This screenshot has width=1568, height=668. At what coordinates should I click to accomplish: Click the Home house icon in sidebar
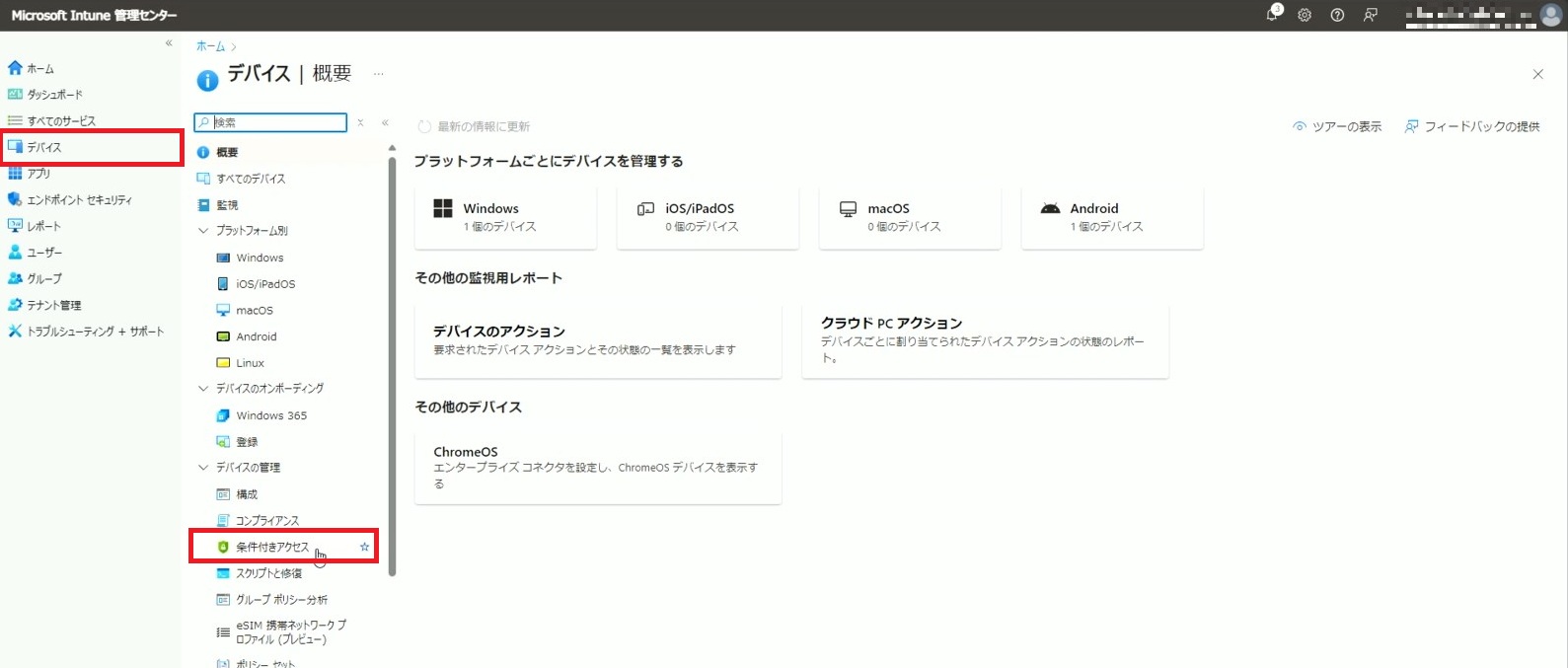(x=15, y=68)
